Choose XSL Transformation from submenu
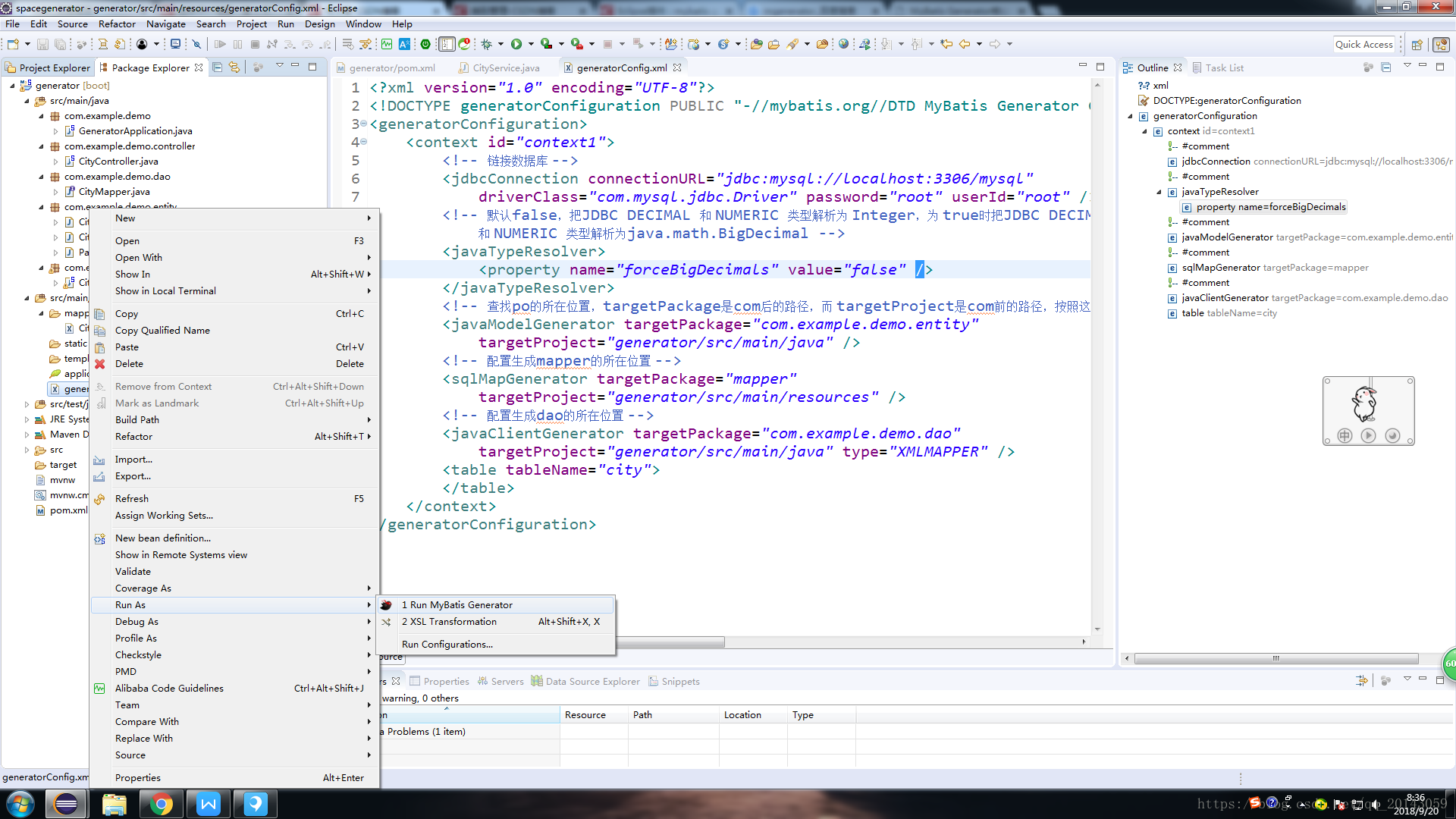Viewport: 1456px width, 819px height. (x=496, y=622)
